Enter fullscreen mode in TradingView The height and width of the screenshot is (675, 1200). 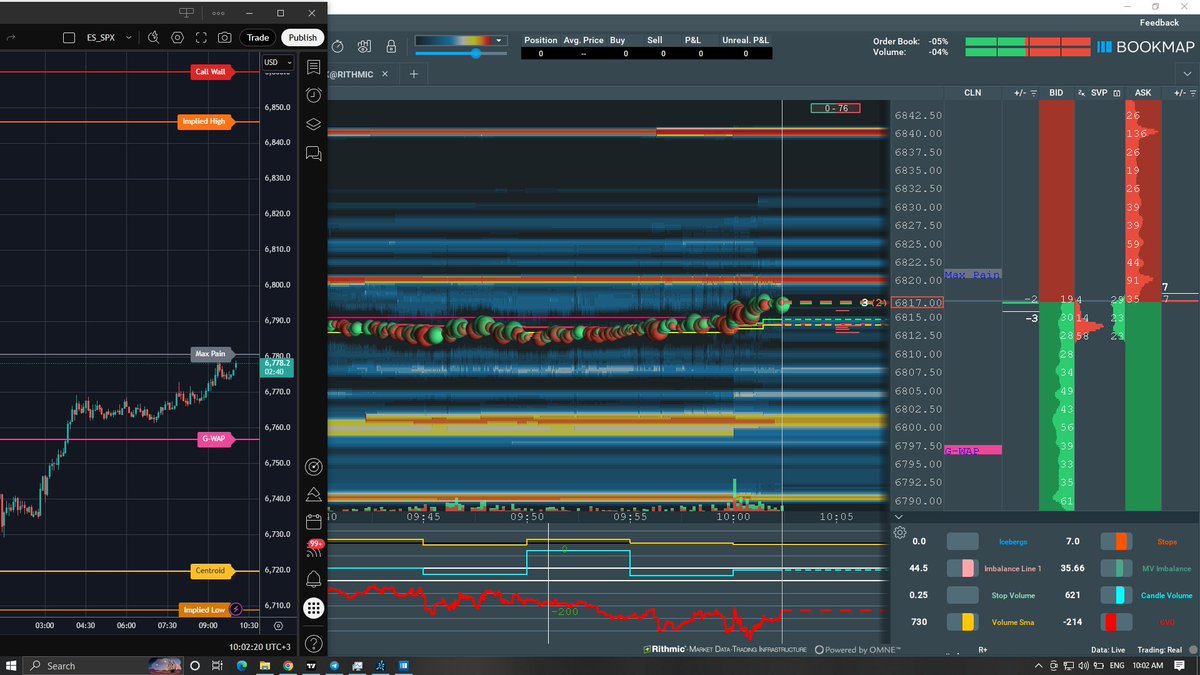click(201, 37)
